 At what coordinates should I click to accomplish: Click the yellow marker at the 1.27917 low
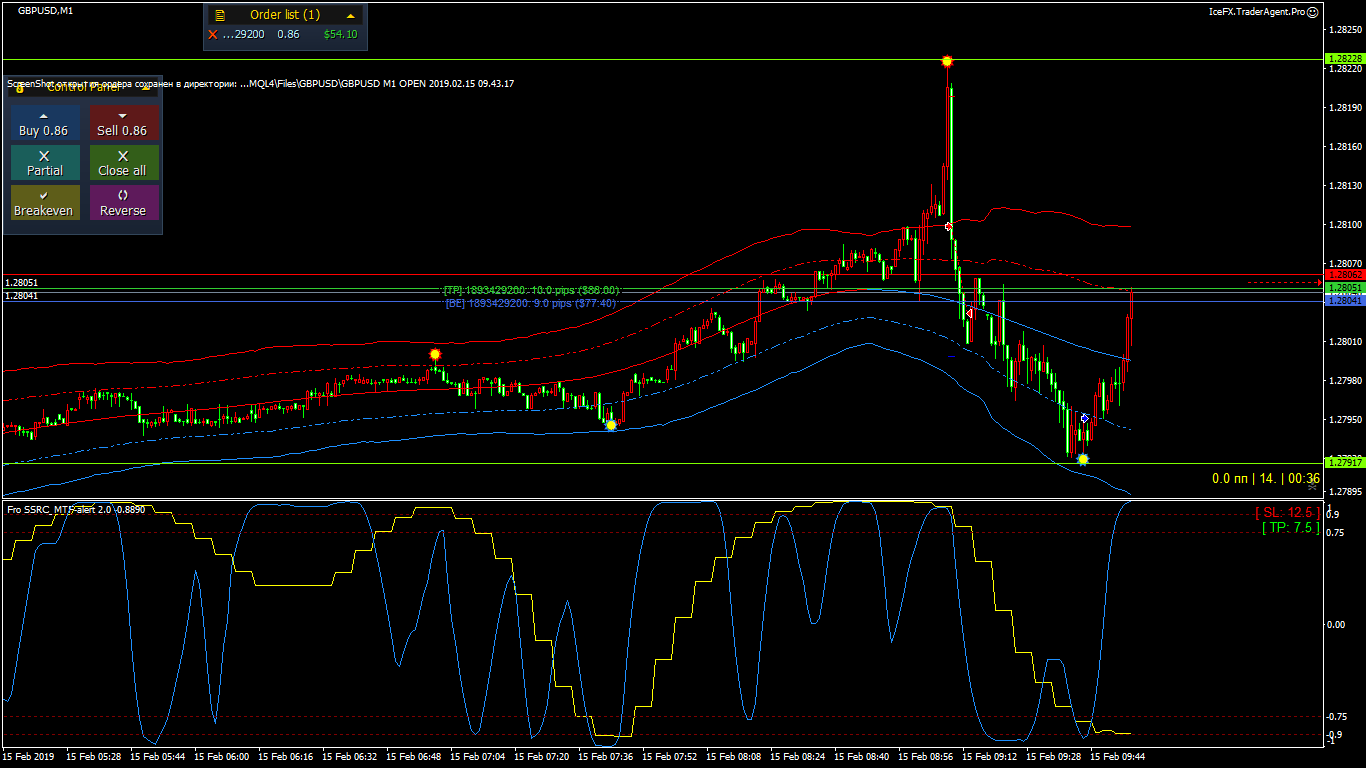tap(1082, 459)
